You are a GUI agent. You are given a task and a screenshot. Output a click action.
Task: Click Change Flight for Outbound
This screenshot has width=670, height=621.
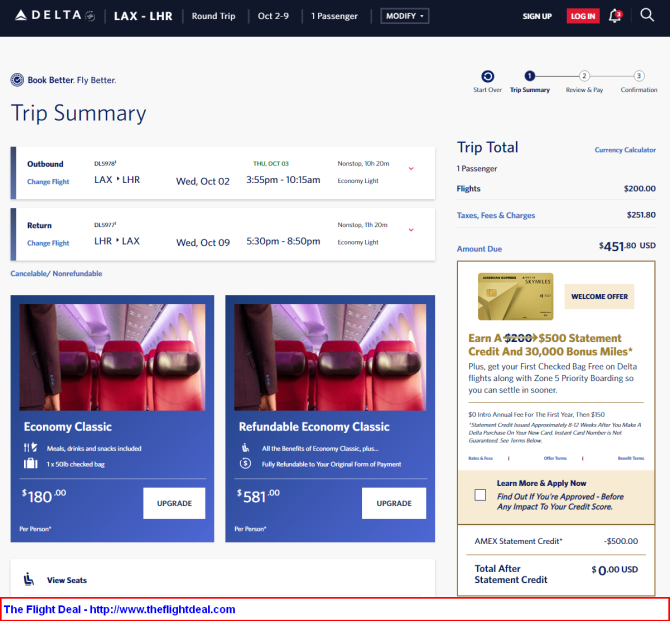point(48,182)
